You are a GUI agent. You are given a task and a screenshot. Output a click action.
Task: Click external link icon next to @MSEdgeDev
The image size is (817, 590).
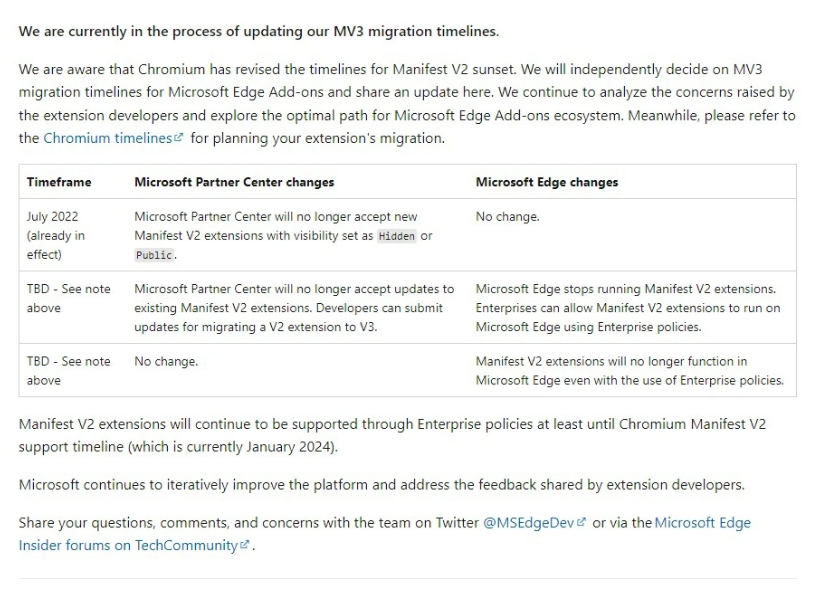point(581,522)
